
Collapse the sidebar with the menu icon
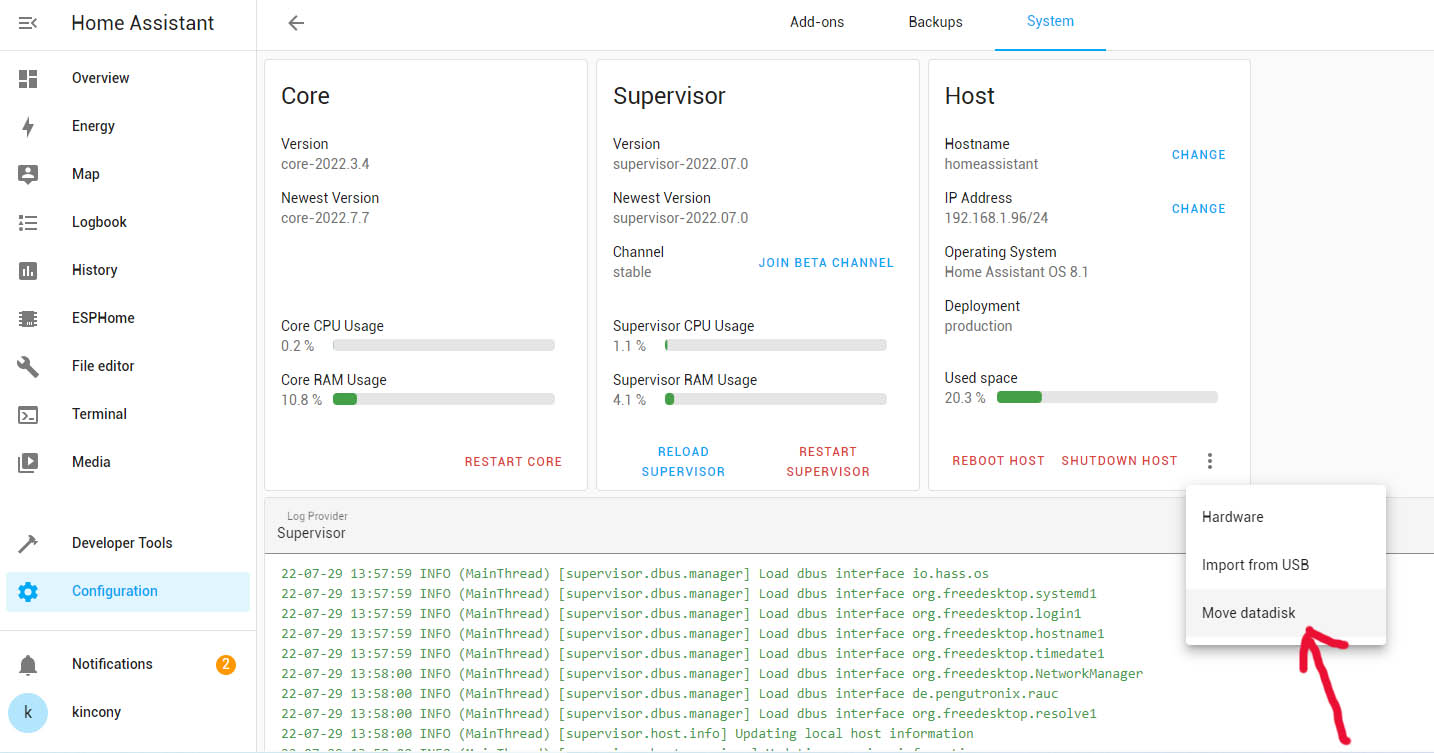(x=28, y=23)
